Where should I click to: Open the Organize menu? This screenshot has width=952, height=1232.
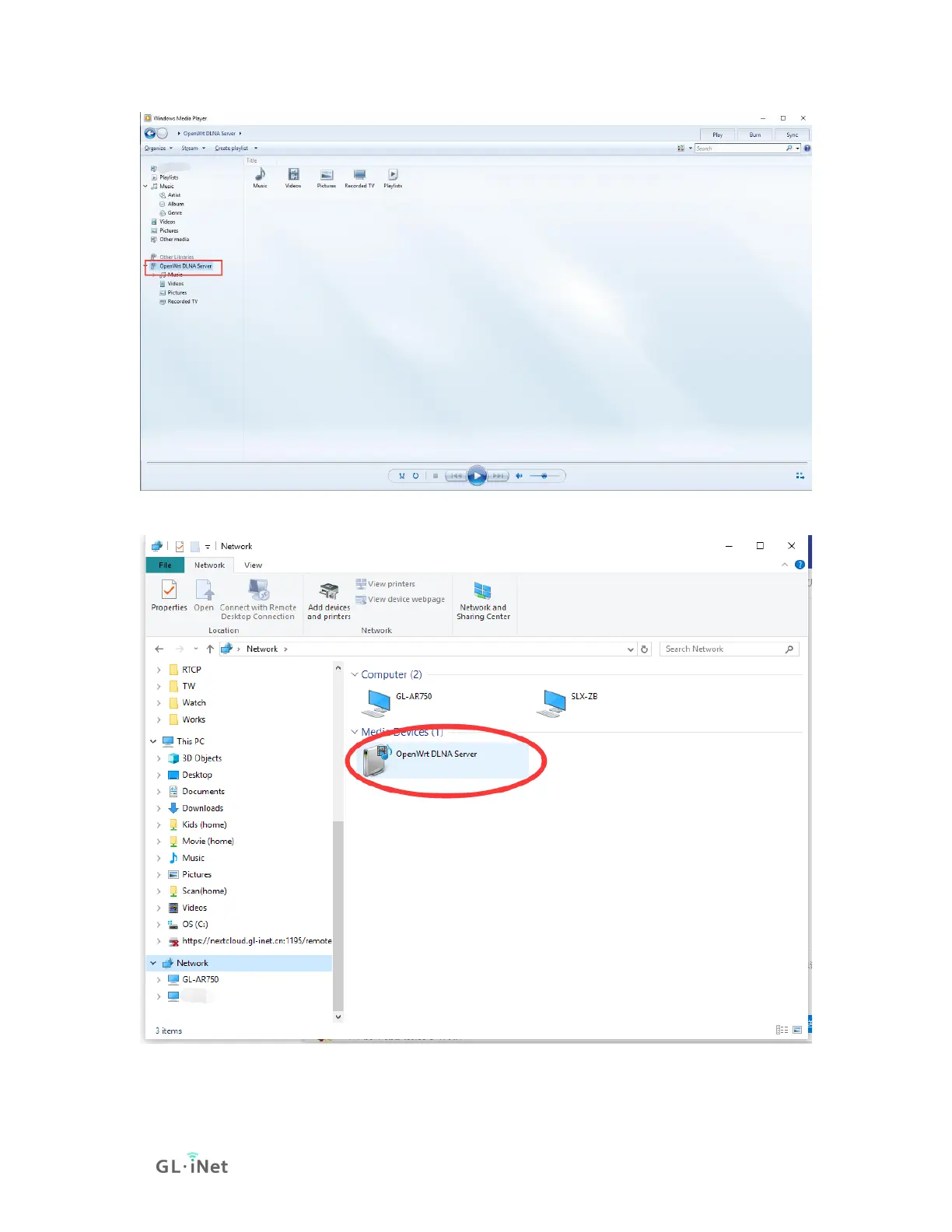[158, 148]
